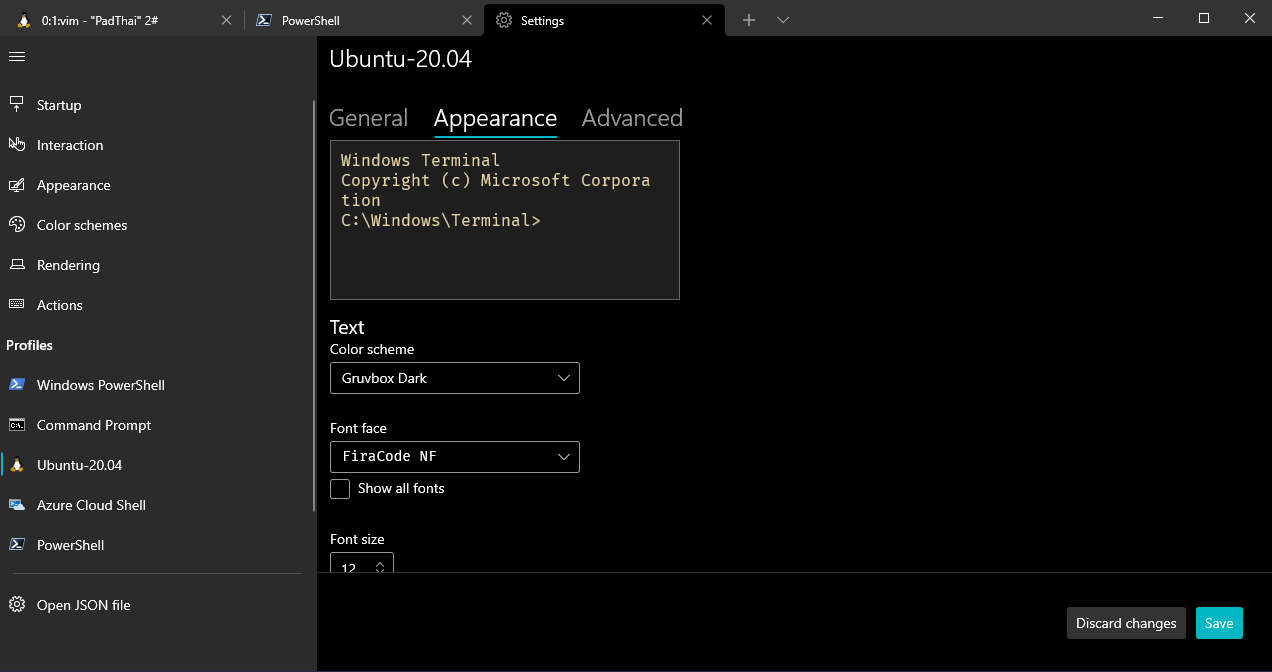Click the PowerShell icon on the second tab
The image size is (1272, 672).
pos(264,20)
